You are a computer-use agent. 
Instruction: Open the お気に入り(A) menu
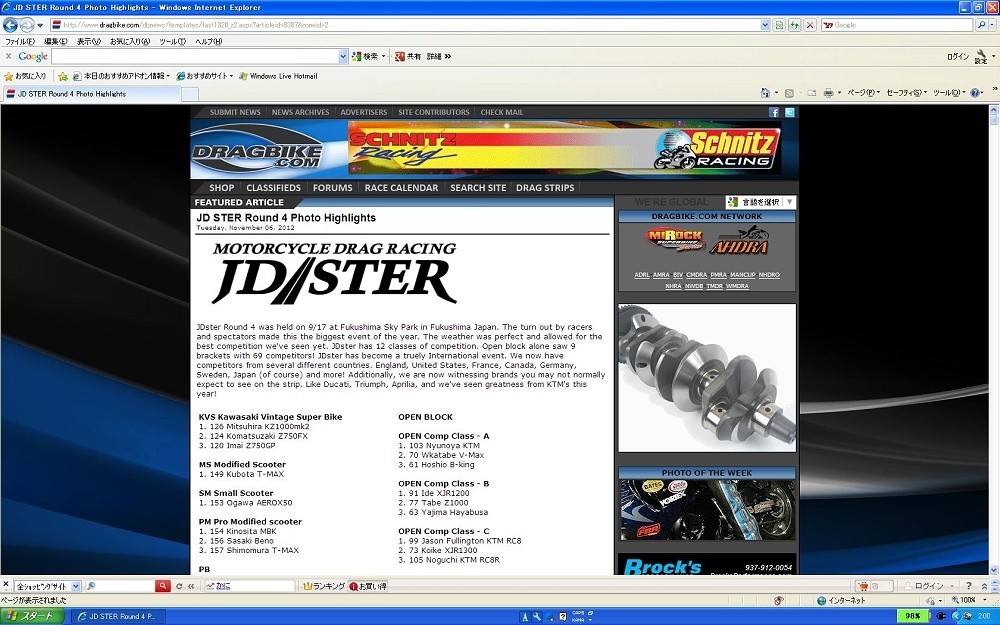(x=130, y=41)
